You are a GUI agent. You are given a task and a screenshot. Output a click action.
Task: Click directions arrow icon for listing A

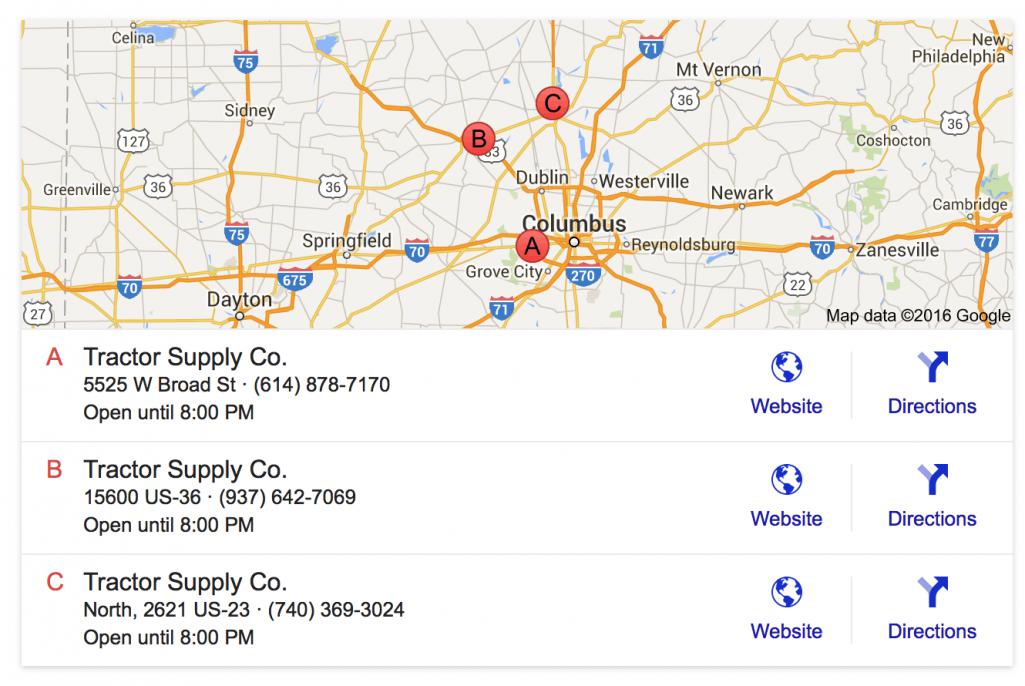tap(932, 367)
